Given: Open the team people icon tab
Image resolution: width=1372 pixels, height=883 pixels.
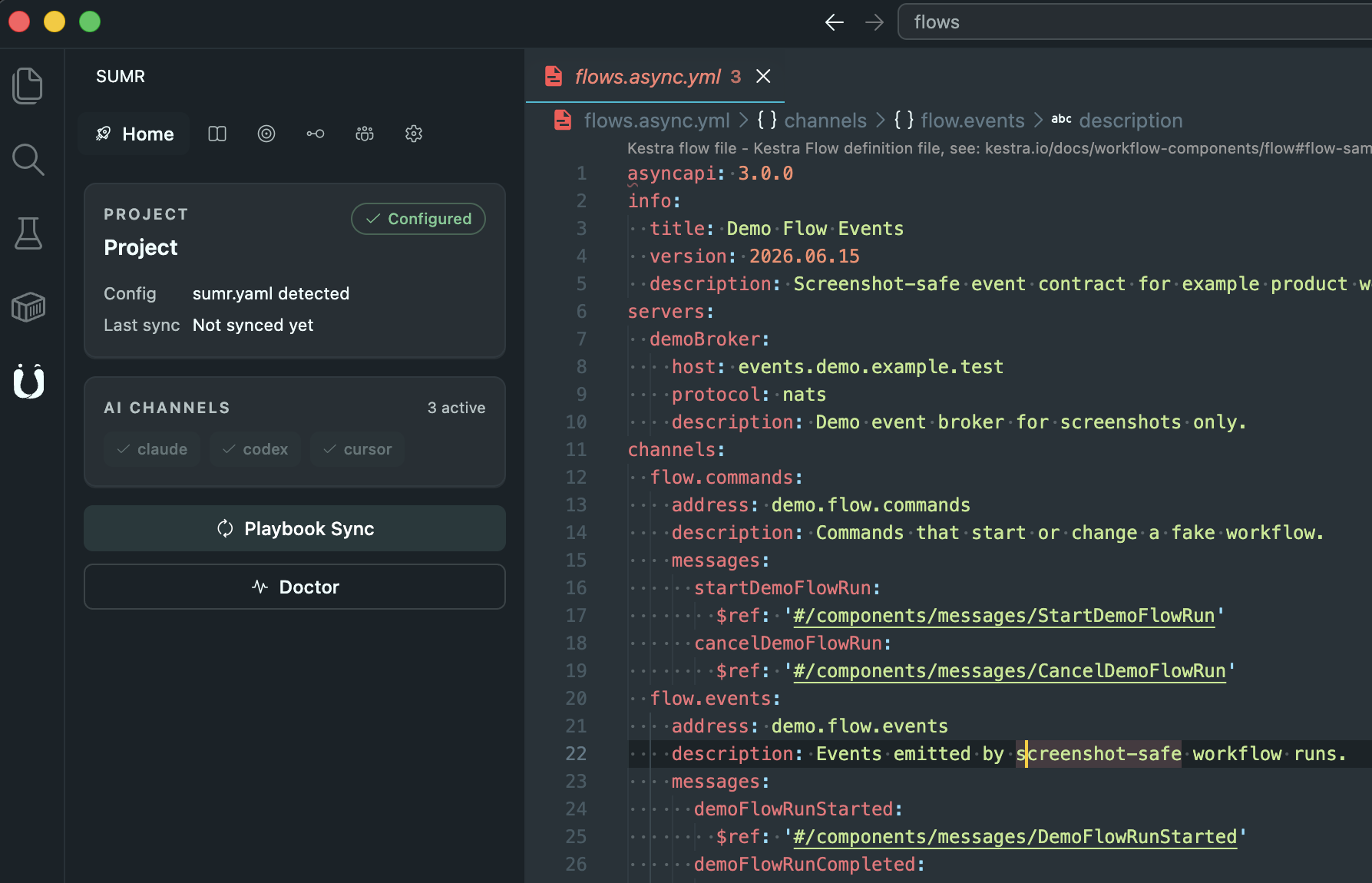Looking at the screenshot, I should (365, 134).
